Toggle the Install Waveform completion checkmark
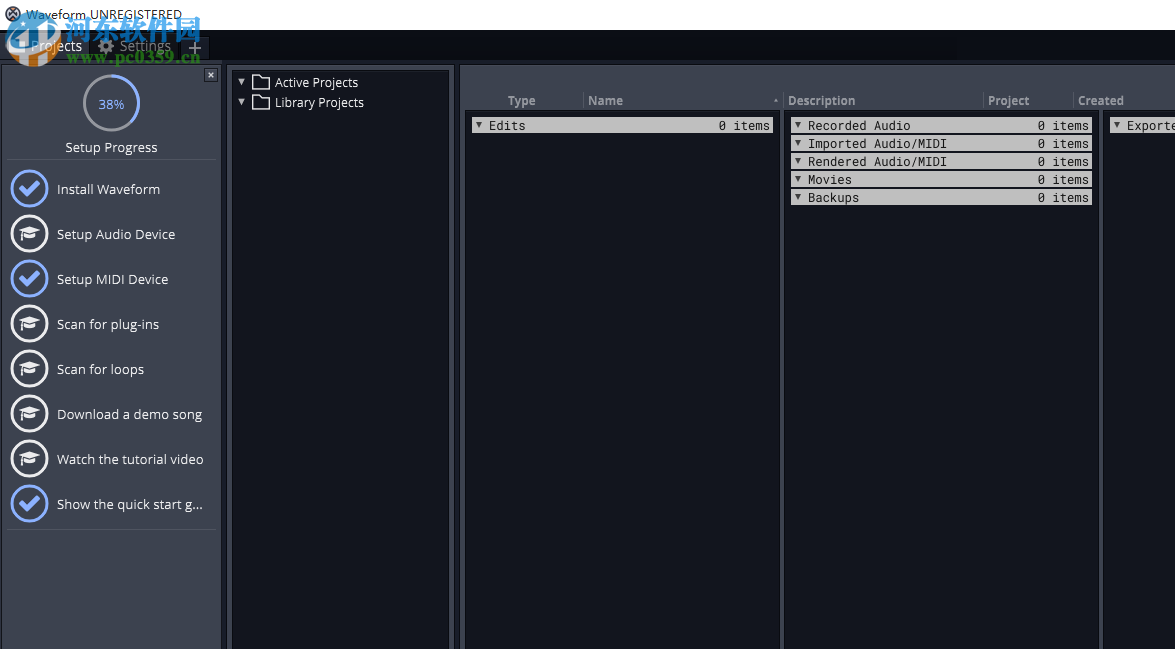 pyautogui.click(x=29, y=188)
